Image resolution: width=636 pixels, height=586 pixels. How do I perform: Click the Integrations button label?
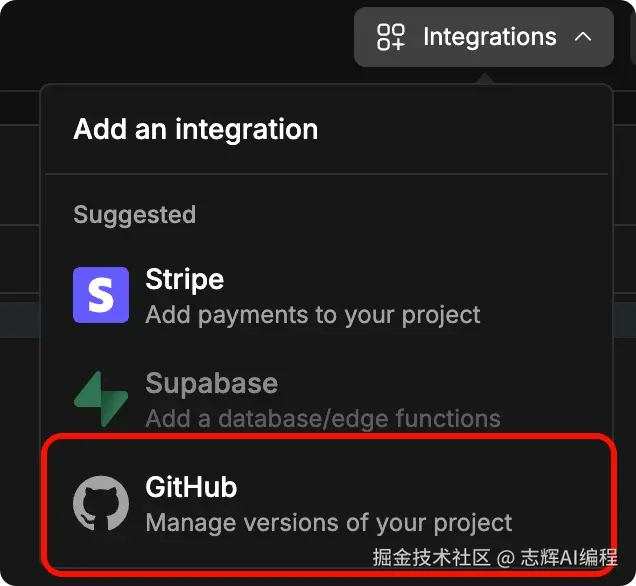click(489, 37)
